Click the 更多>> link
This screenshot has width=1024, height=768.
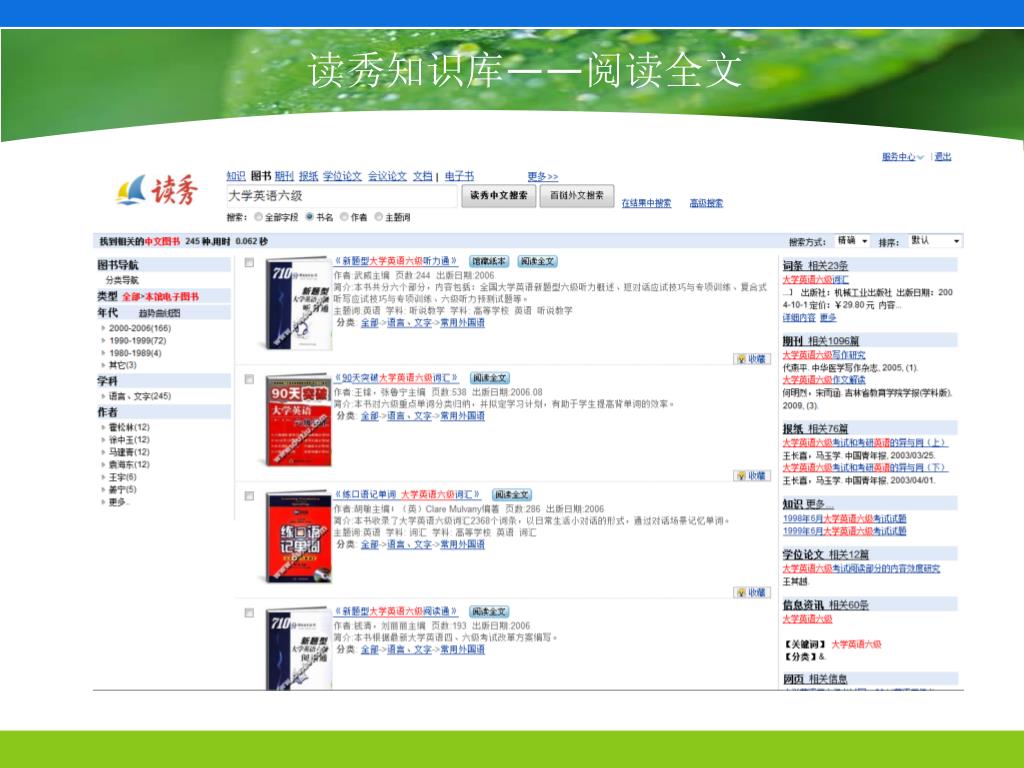pos(543,176)
